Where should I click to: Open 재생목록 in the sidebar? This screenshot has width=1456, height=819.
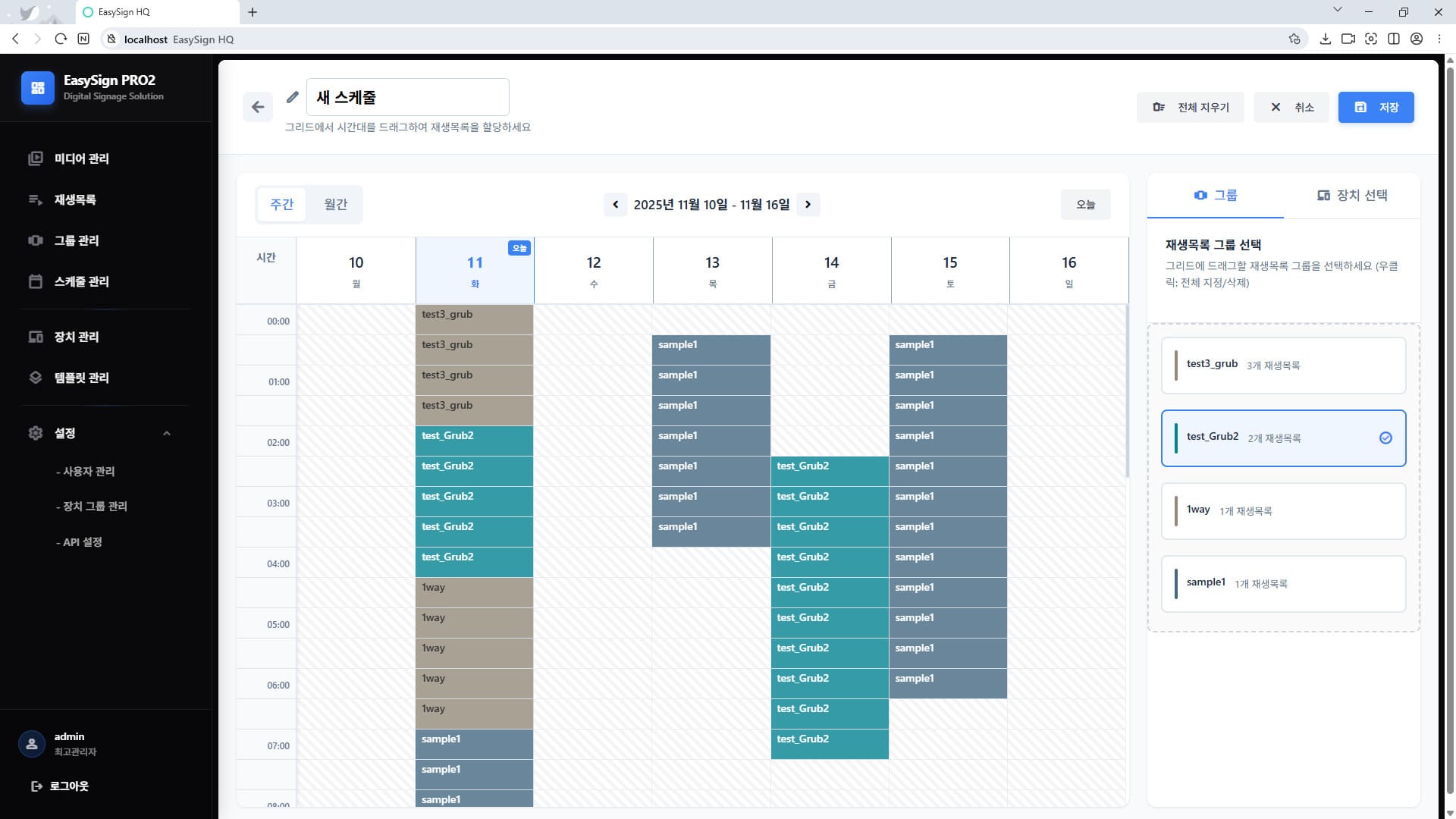pos(74,199)
